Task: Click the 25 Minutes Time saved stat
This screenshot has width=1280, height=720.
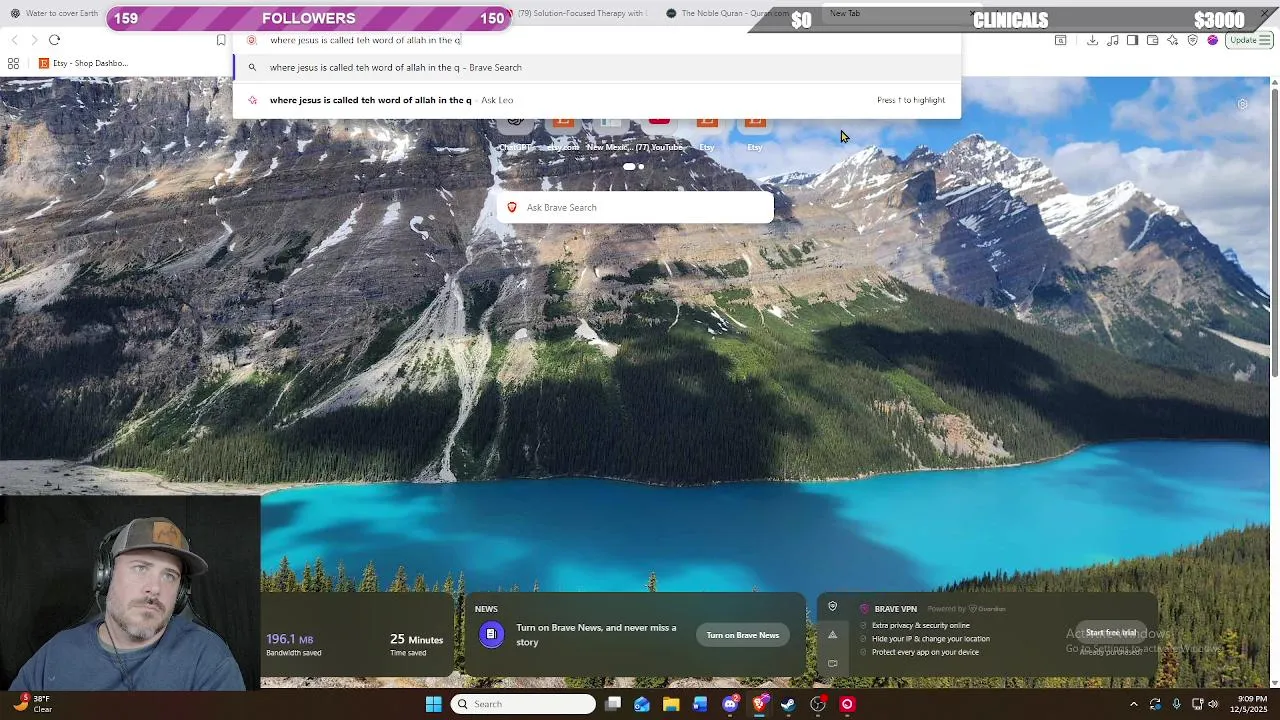Action: [x=416, y=645]
